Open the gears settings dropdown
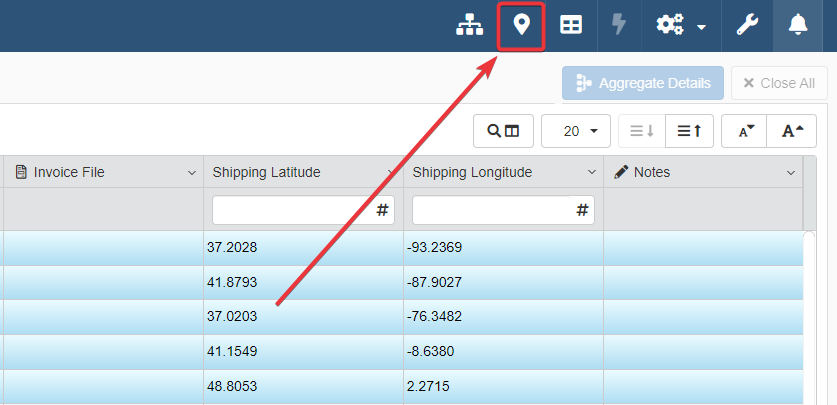This screenshot has height=405, width=837. point(681,26)
